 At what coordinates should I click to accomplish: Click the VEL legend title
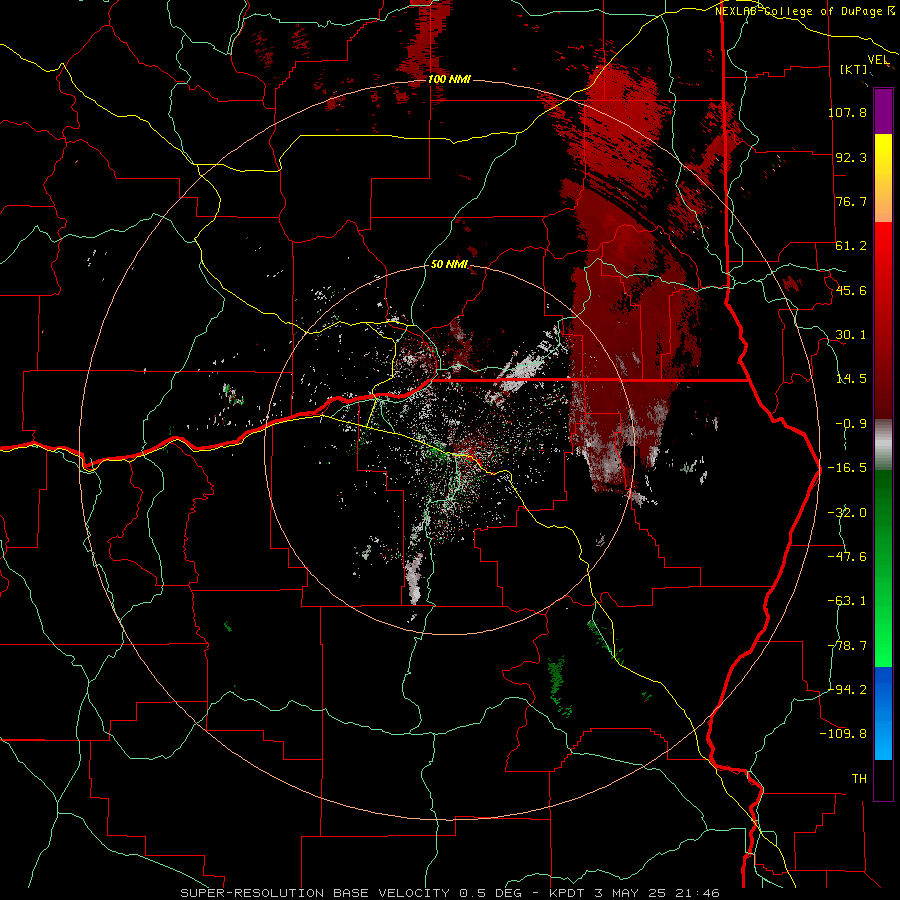pyautogui.click(x=878, y=60)
